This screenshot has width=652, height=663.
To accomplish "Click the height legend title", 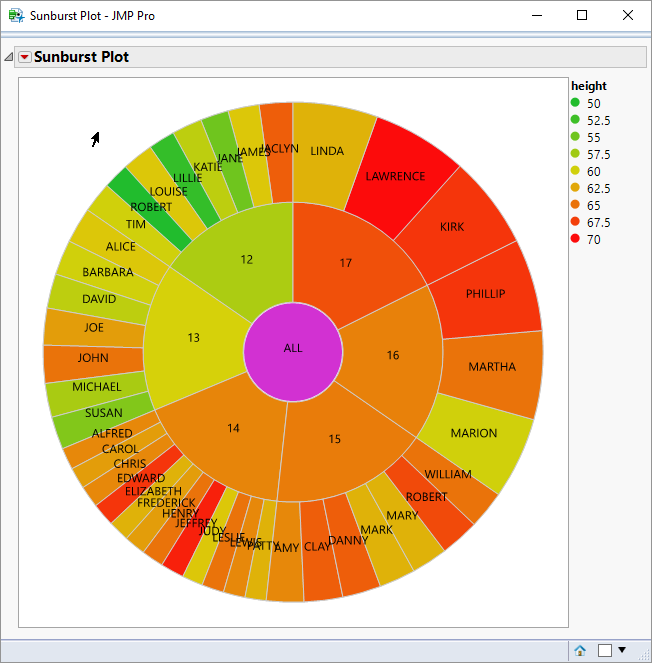I will point(589,86).
